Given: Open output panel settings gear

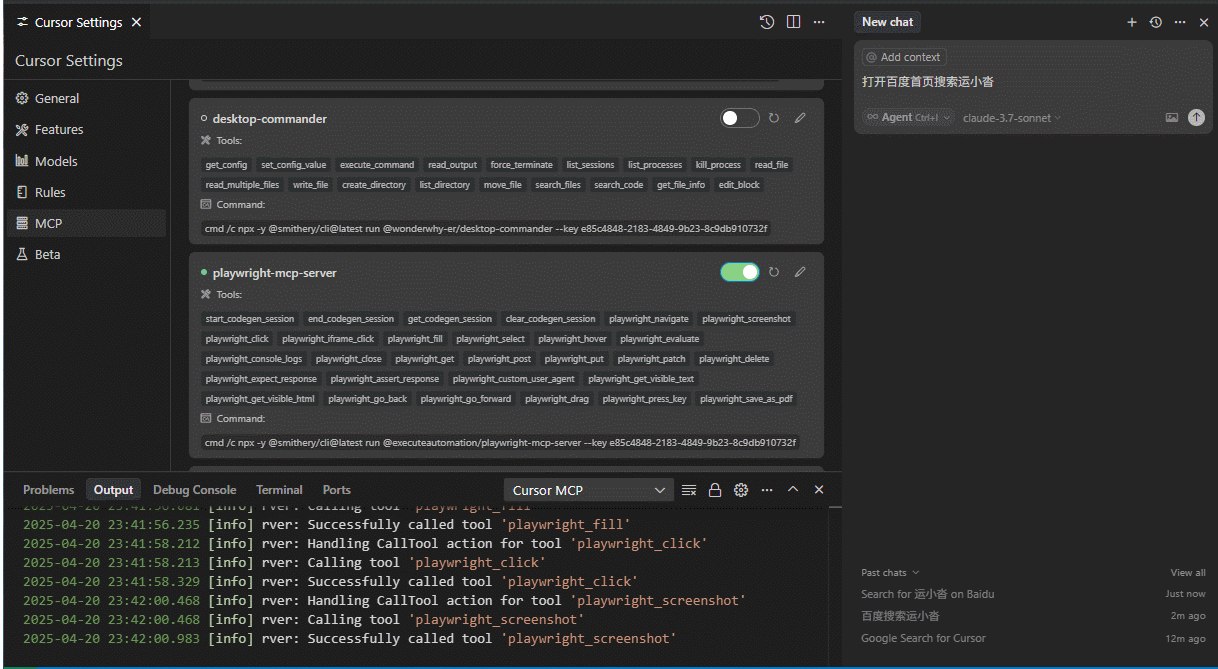Looking at the screenshot, I should [741, 490].
